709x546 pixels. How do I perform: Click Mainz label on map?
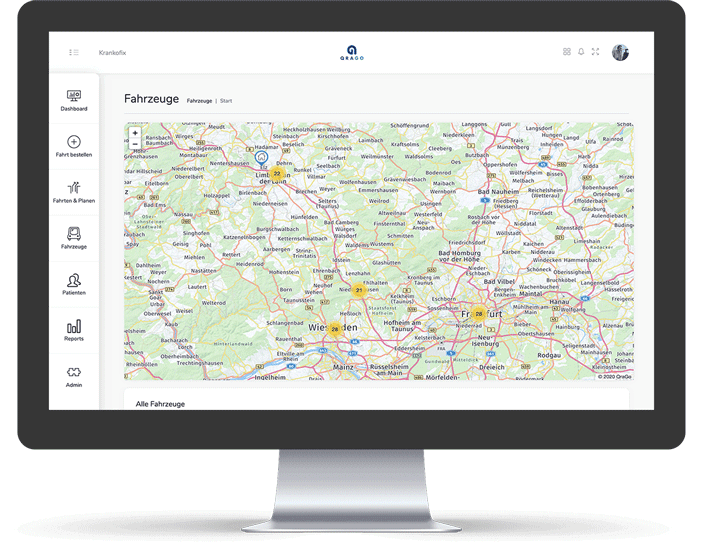coord(343,367)
